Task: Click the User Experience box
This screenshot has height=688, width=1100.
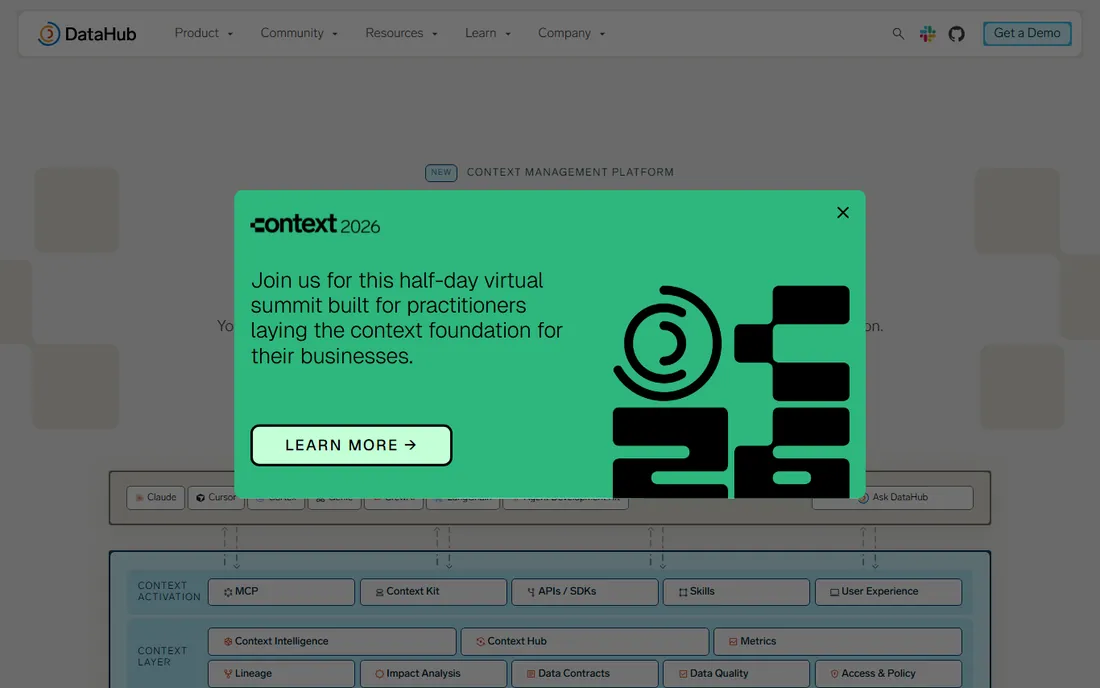Action: 888,592
